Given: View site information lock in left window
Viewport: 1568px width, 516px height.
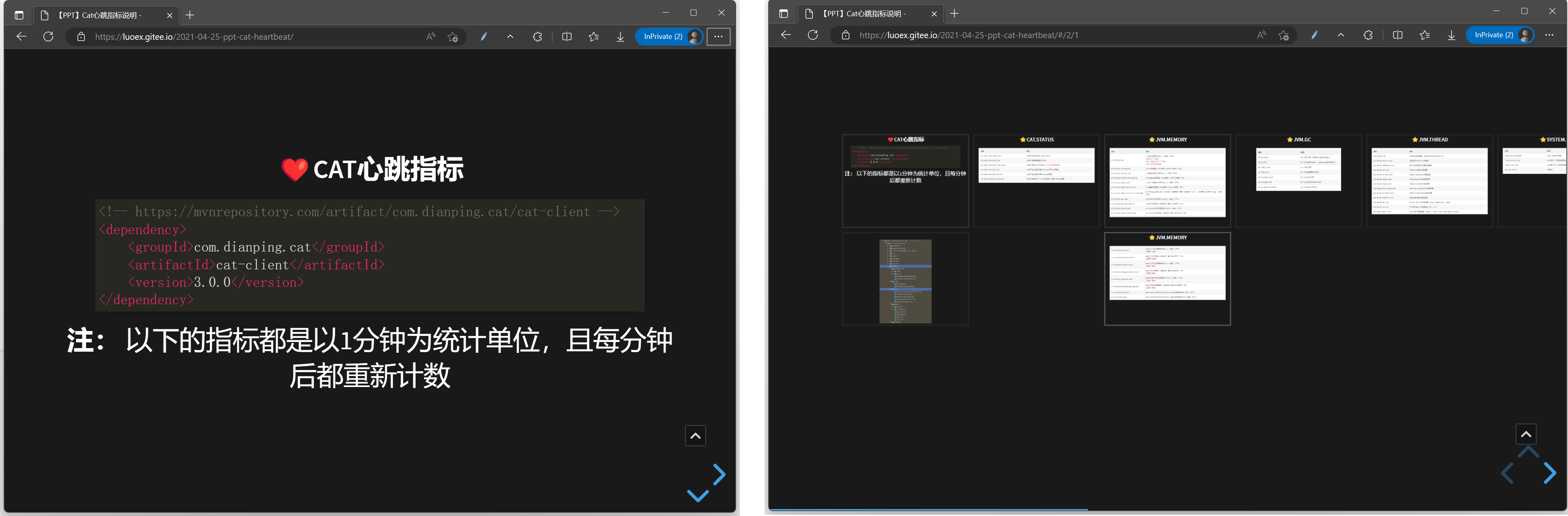Looking at the screenshot, I should [80, 37].
